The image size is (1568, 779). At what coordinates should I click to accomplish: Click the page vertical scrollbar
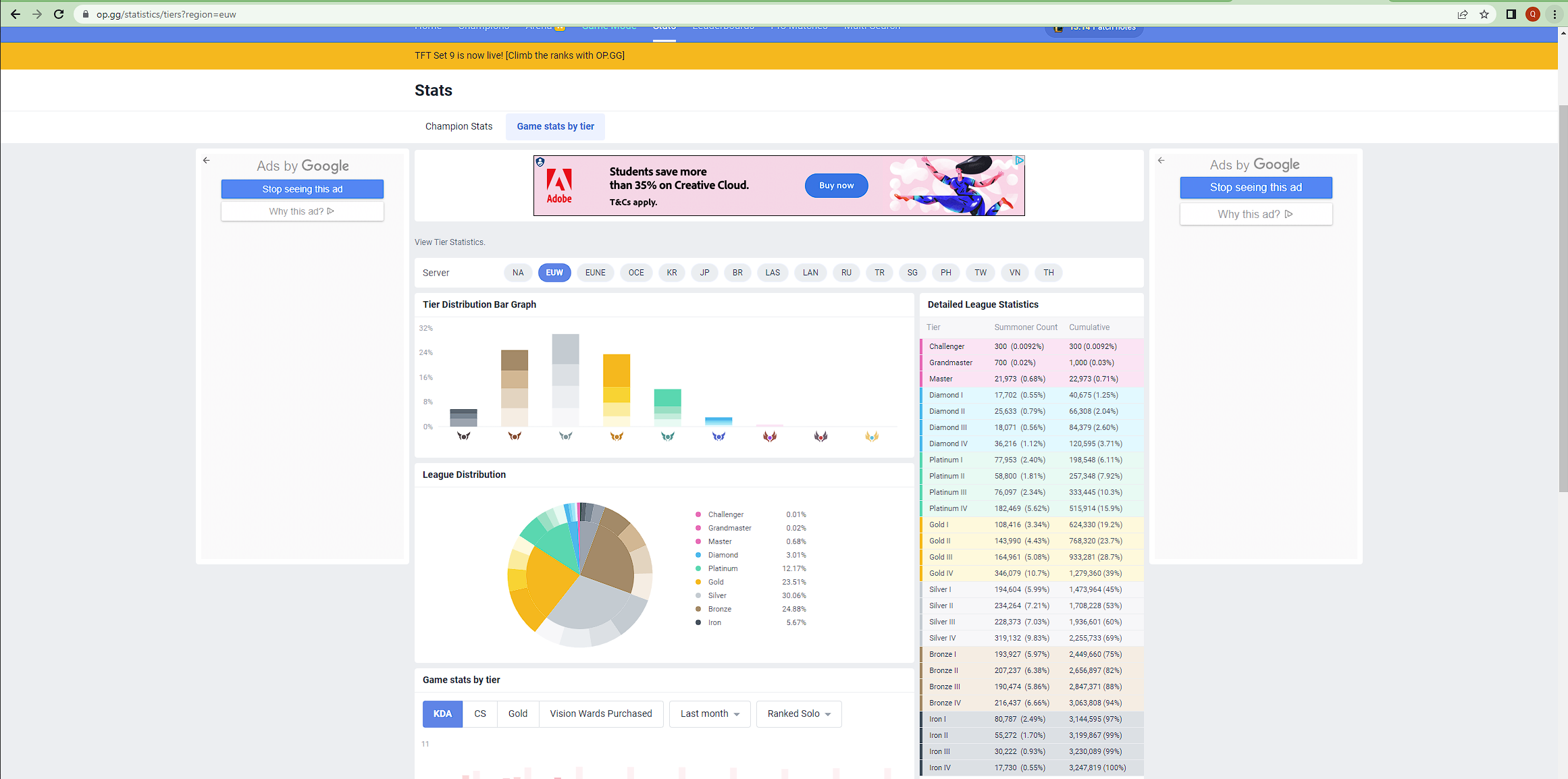[x=1563, y=297]
